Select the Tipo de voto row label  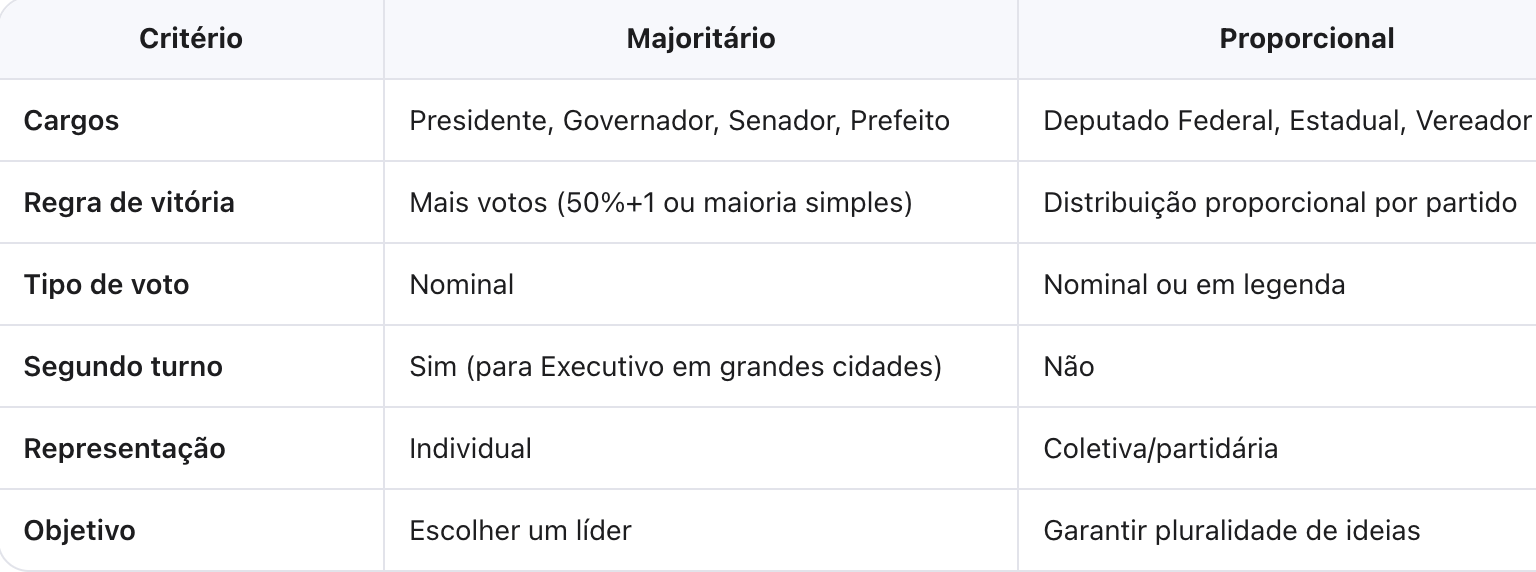tap(106, 285)
